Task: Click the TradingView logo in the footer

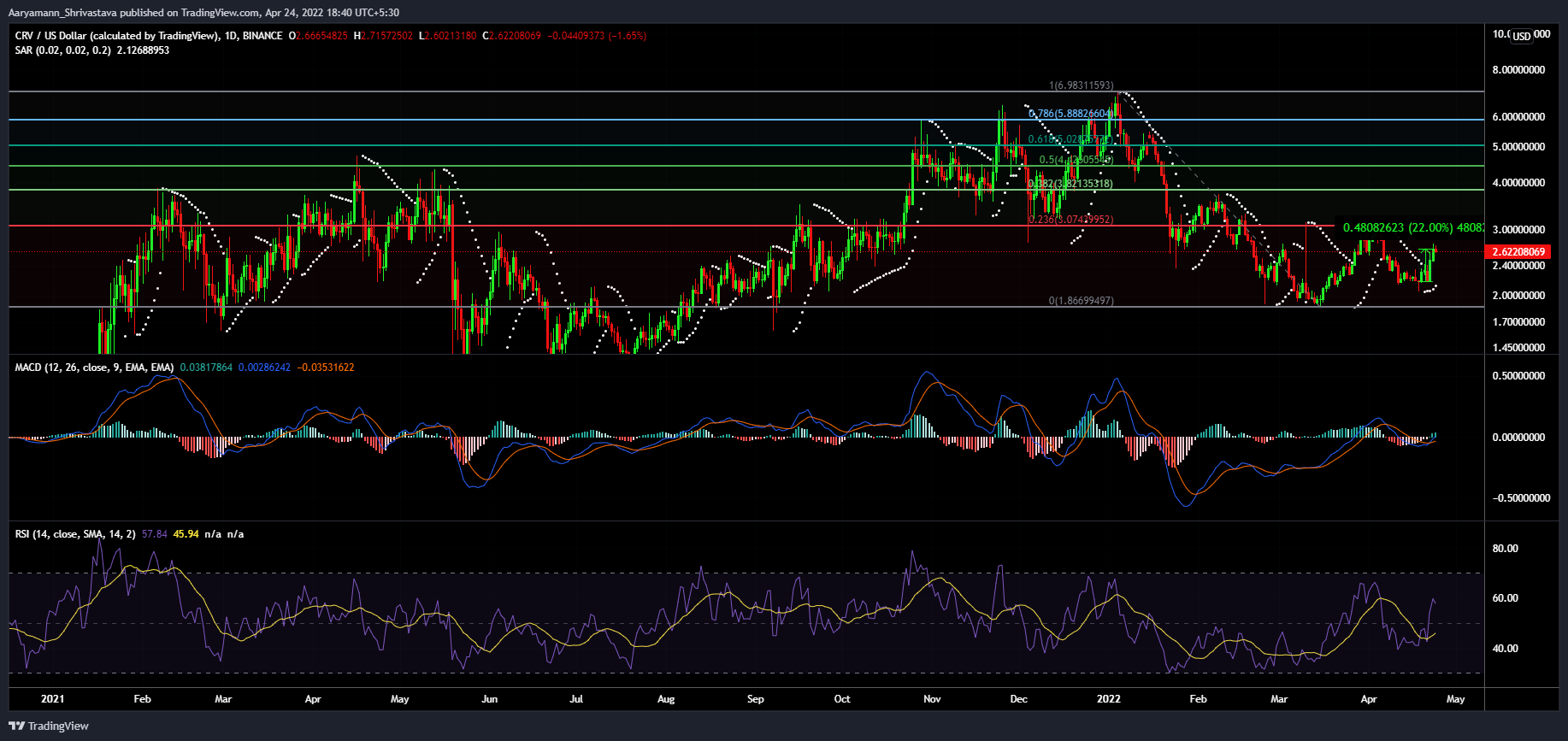Action: coord(49,726)
